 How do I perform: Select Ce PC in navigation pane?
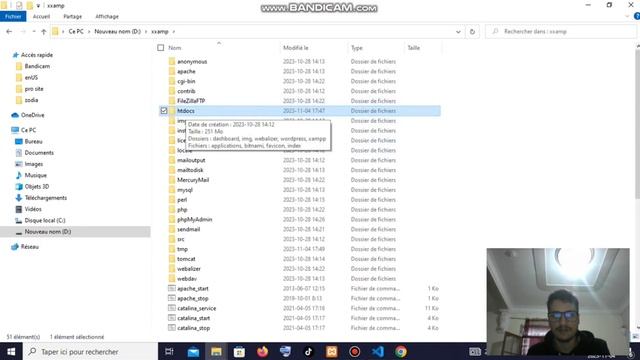pyautogui.click(x=28, y=130)
